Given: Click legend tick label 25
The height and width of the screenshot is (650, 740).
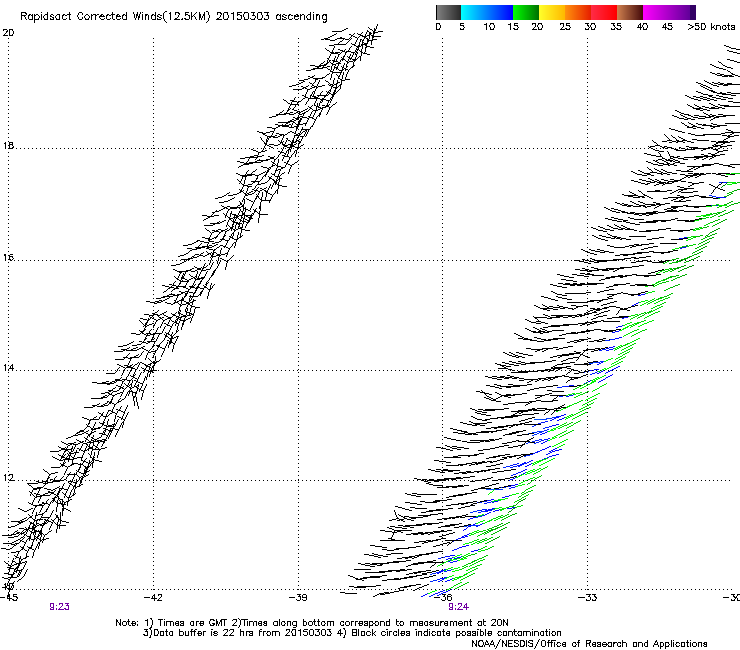Looking at the screenshot, I should (x=565, y=27).
